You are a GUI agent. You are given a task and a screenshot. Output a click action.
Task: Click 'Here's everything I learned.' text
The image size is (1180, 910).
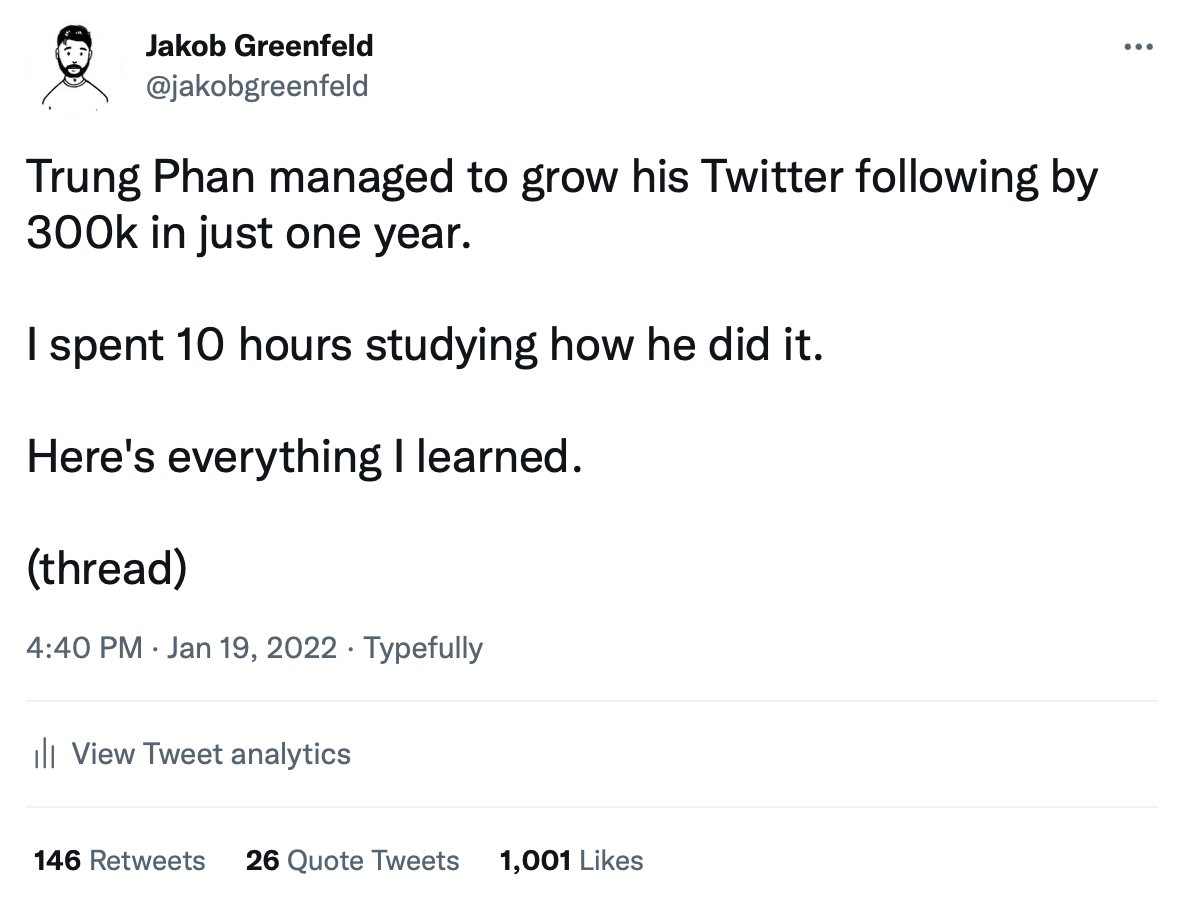click(x=305, y=457)
